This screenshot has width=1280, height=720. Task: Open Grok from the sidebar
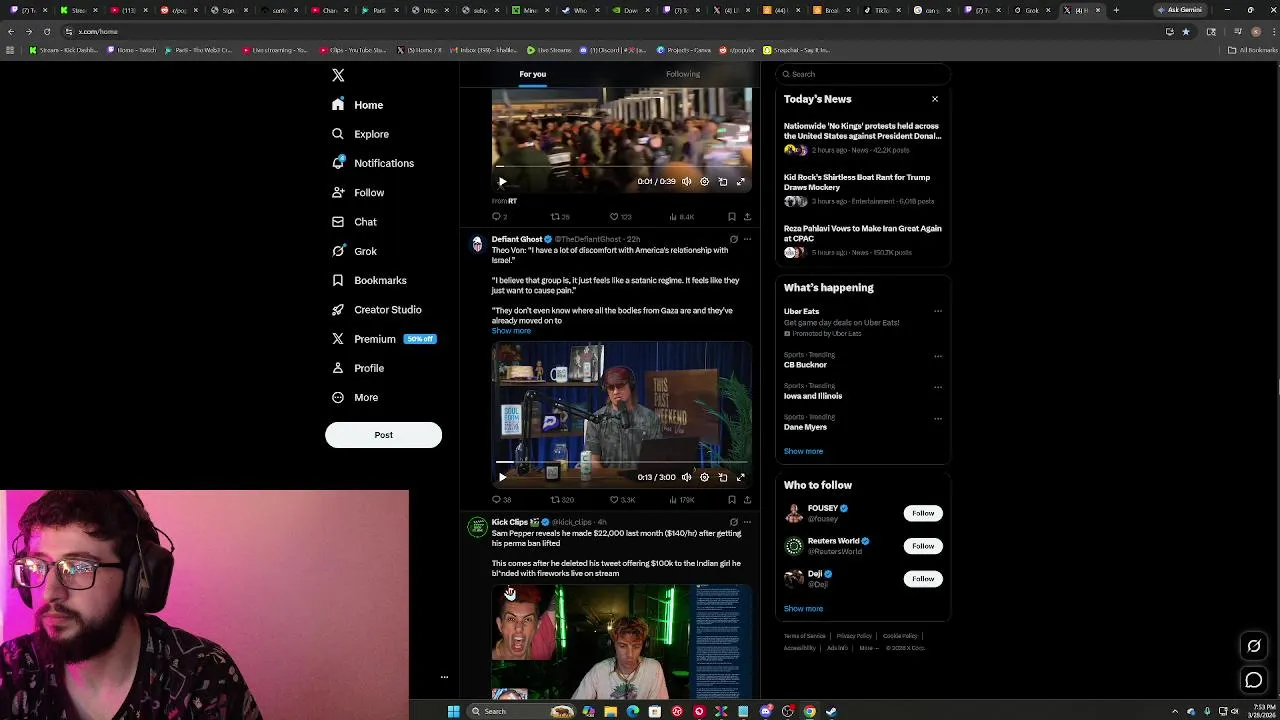click(355, 251)
